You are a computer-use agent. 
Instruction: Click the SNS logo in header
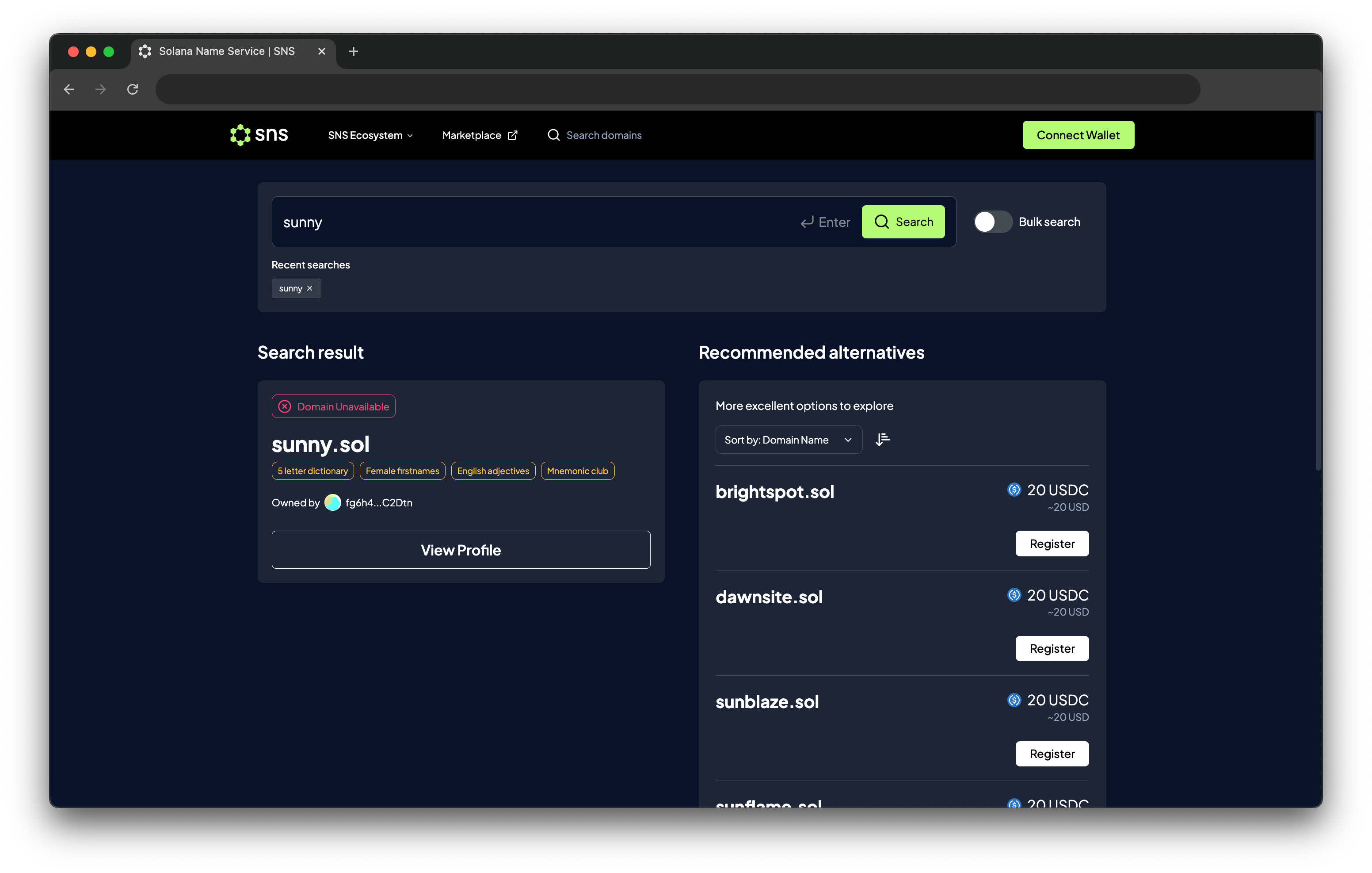(x=259, y=135)
